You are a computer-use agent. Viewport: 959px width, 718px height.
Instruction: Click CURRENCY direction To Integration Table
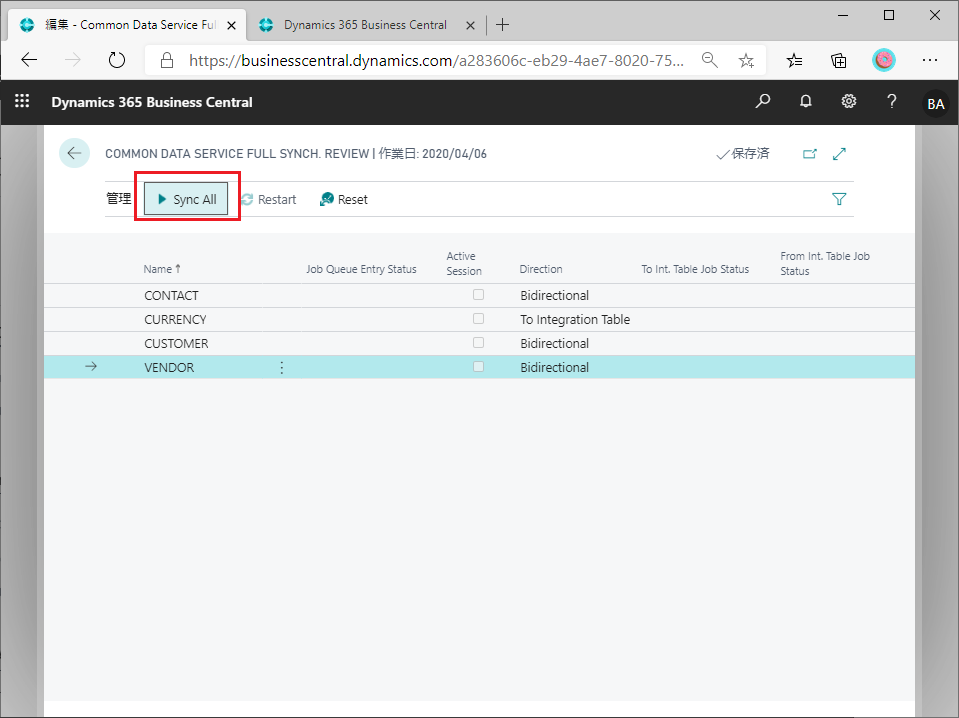(x=575, y=319)
